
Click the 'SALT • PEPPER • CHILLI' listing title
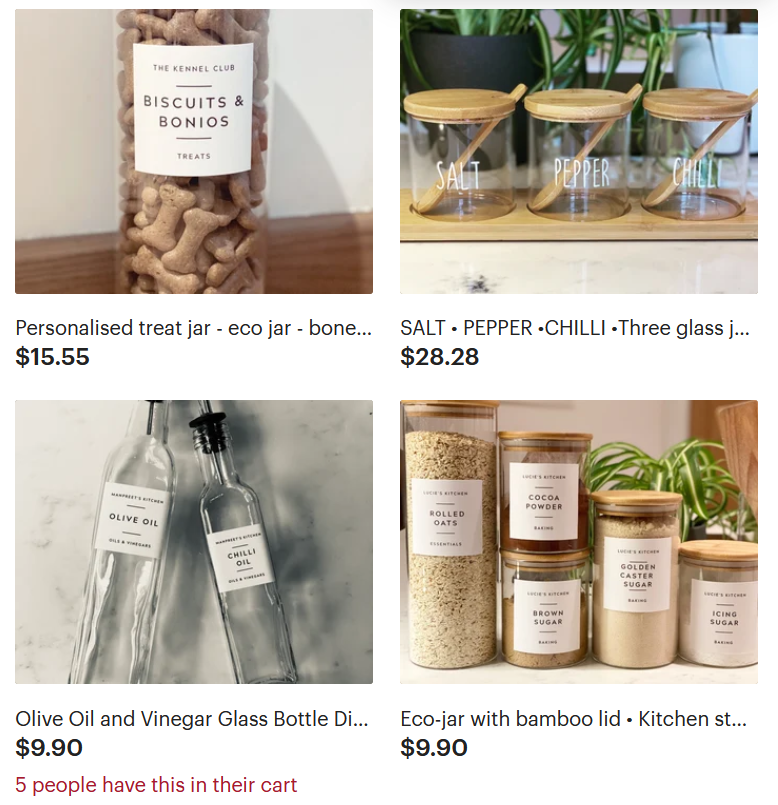coord(575,328)
